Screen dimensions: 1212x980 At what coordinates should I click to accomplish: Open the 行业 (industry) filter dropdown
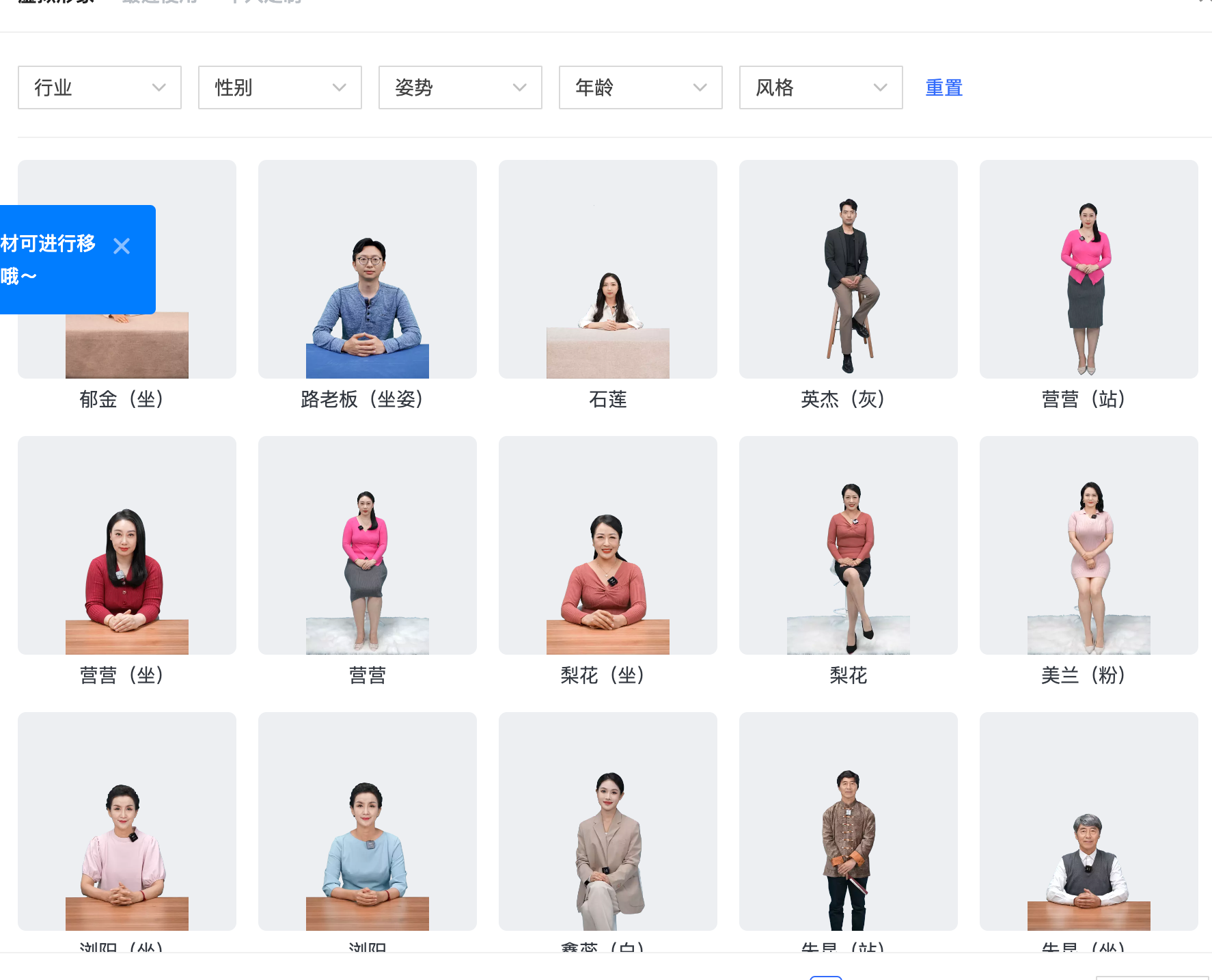click(100, 87)
